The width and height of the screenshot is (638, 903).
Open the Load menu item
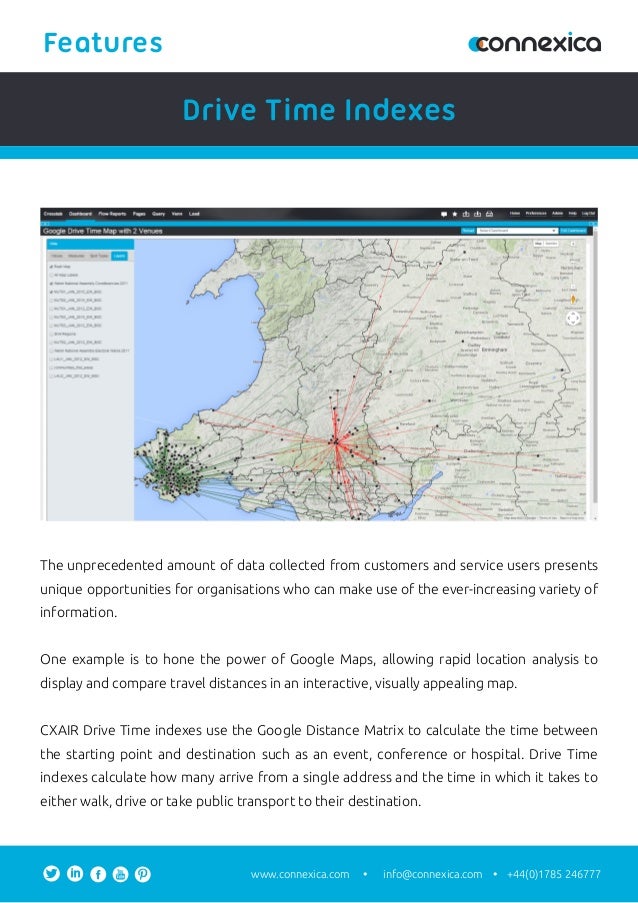[194, 214]
